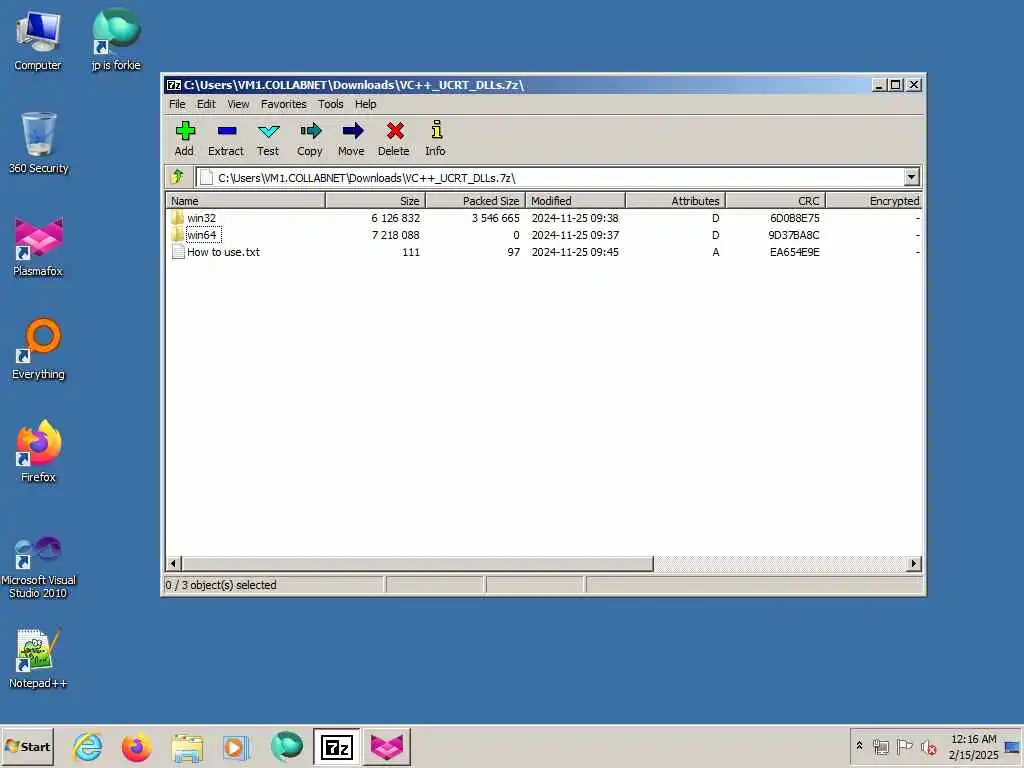Sort by Size column header

(x=376, y=200)
